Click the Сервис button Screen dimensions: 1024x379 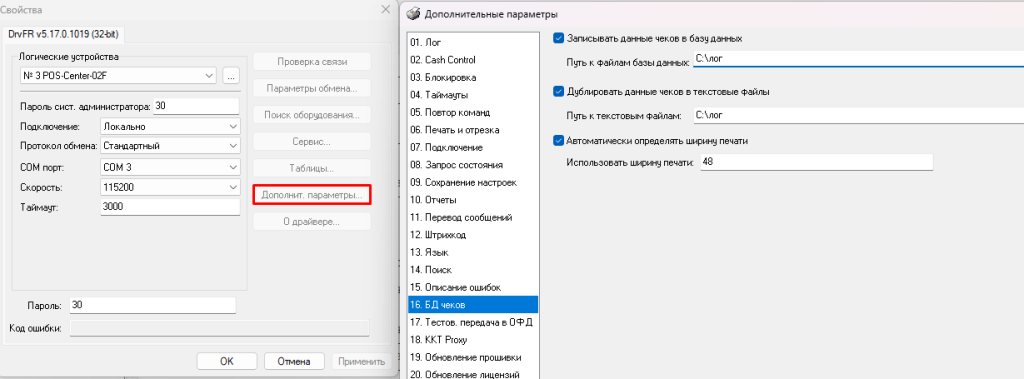point(312,142)
